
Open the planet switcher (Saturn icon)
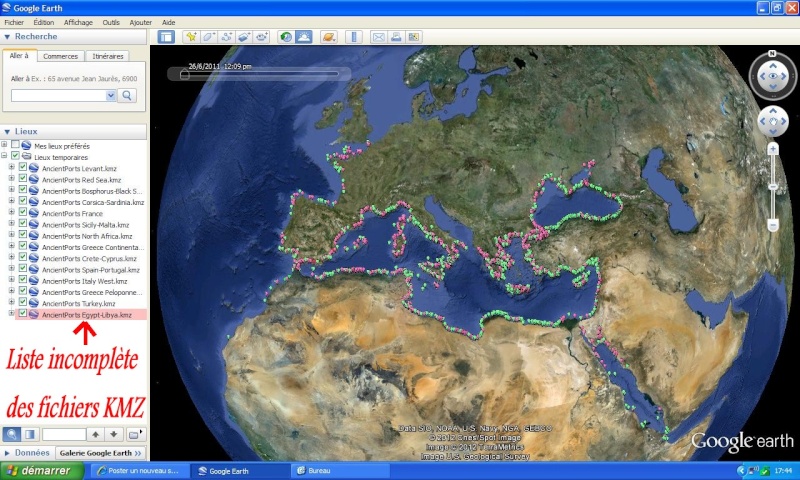point(329,37)
